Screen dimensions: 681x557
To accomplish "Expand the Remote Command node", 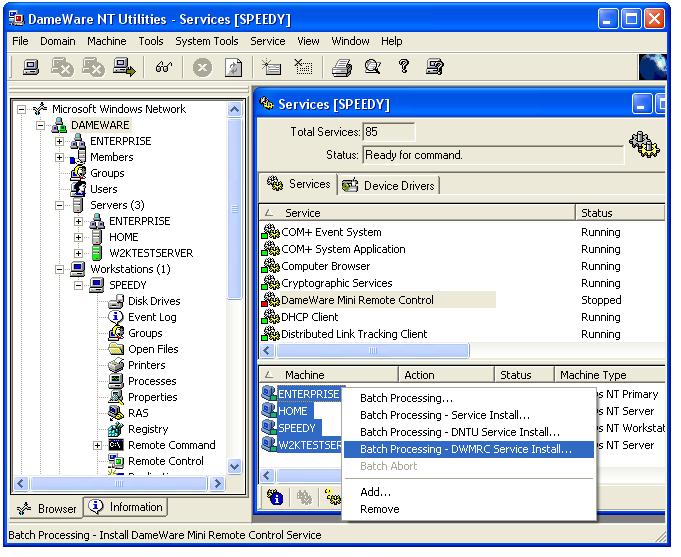I will tap(97, 445).
